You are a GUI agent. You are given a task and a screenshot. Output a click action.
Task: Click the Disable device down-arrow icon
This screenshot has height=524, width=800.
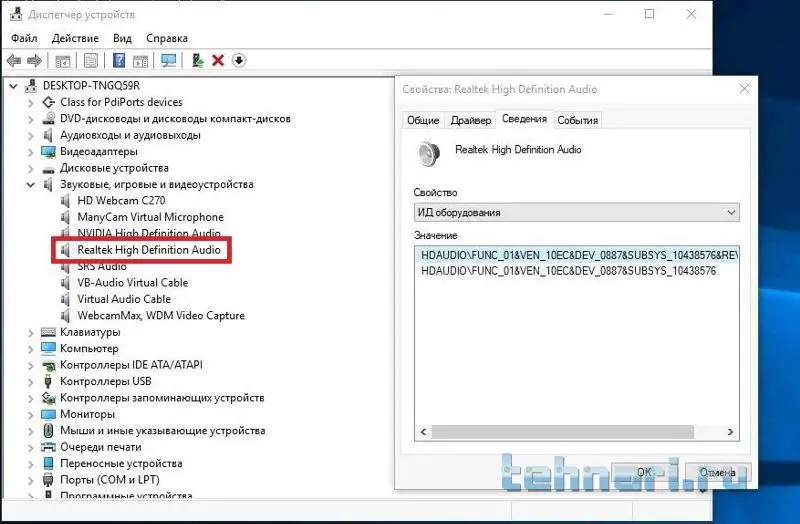pos(239,60)
